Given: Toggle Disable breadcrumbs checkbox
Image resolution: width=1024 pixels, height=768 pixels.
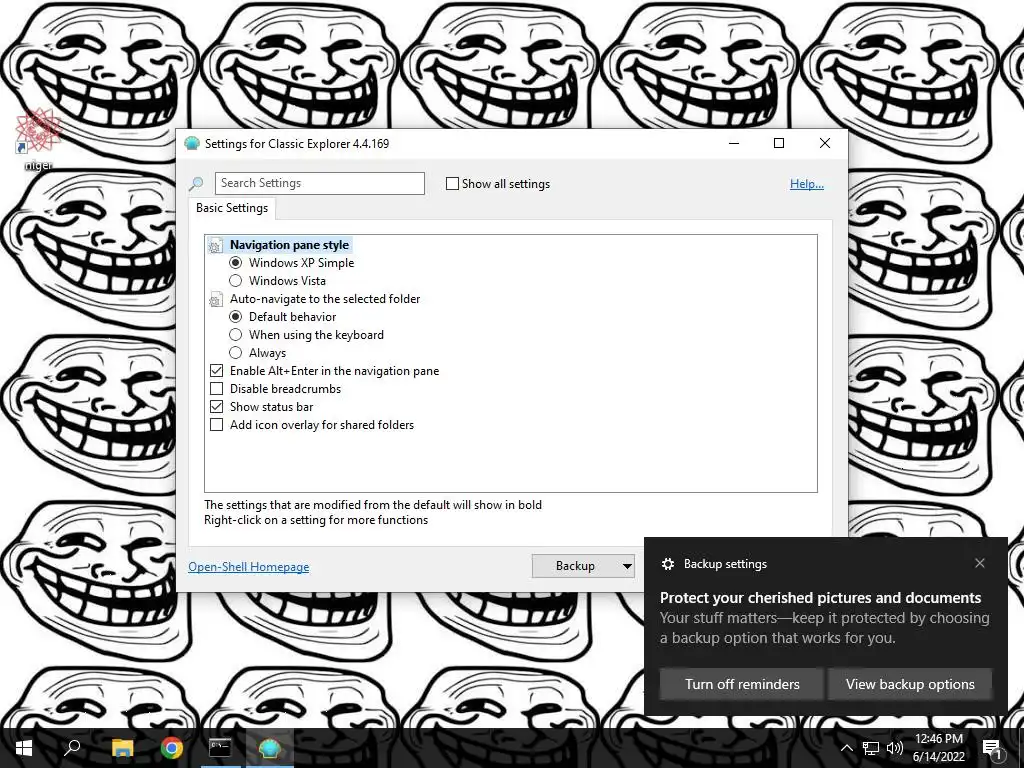Looking at the screenshot, I should (x=217, y=389).
